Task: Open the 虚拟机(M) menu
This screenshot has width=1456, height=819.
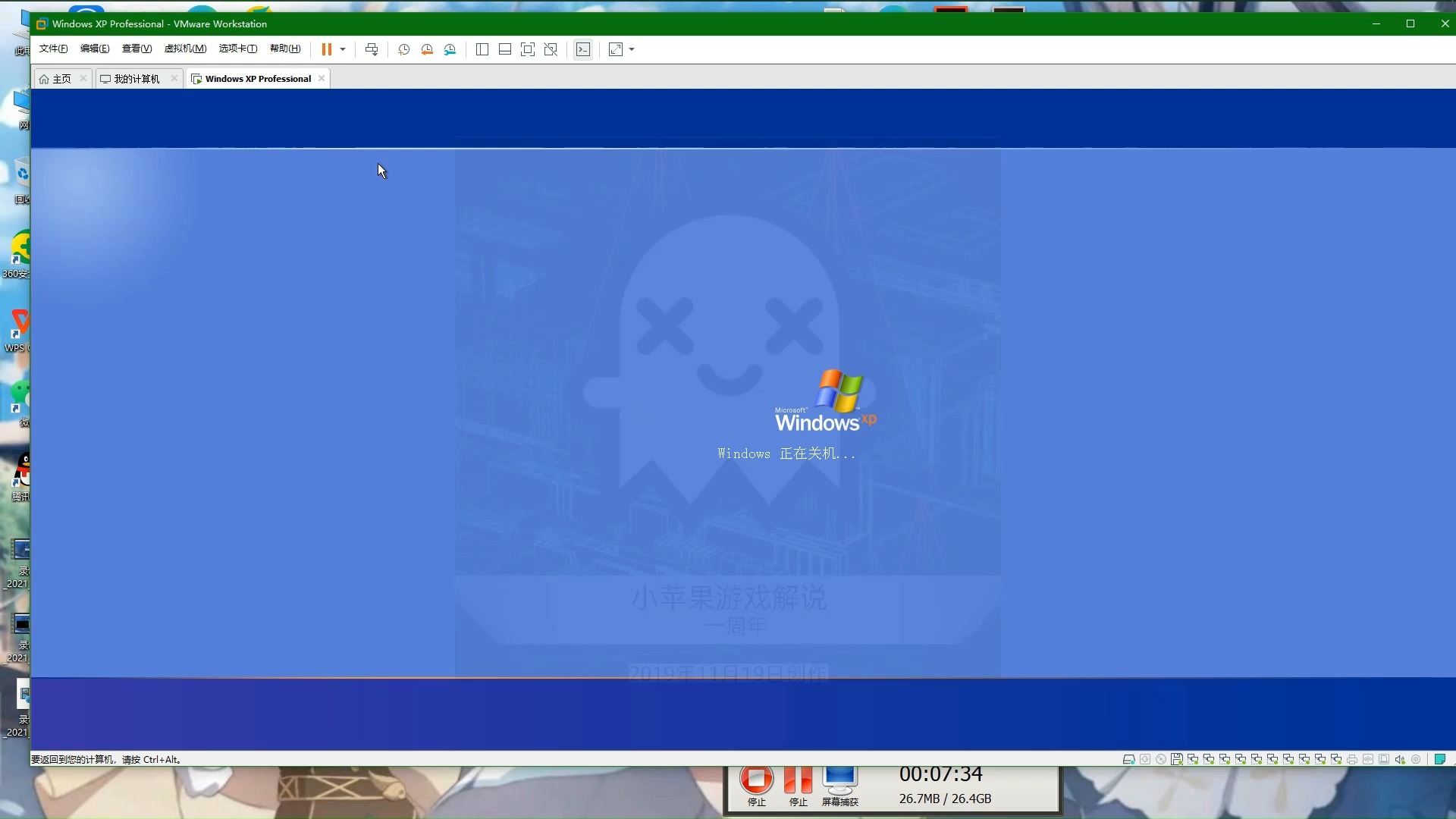Action: (x=186, y=49)
